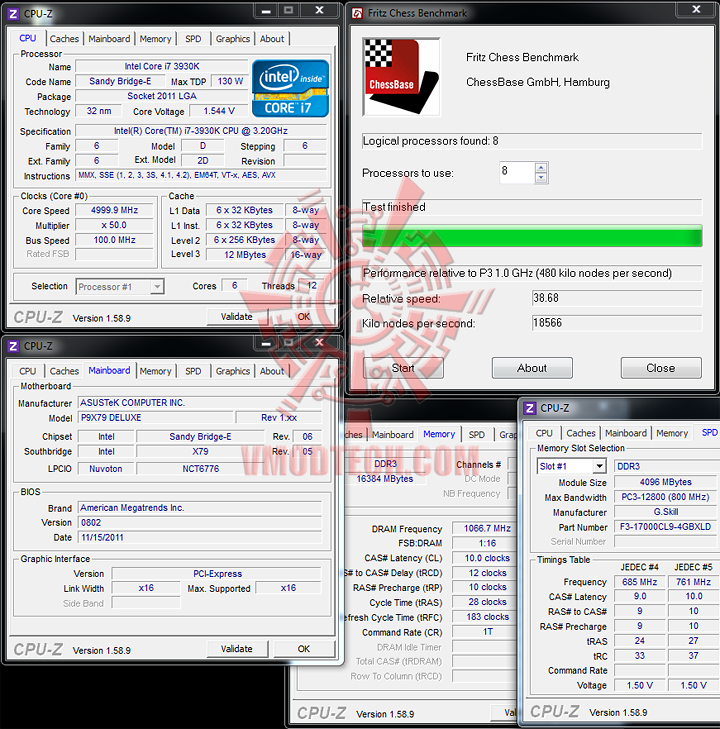Open the Processor #1 selection dropdown
The height and width of the screenshot is (729, 720).
[x=157, y=286]
